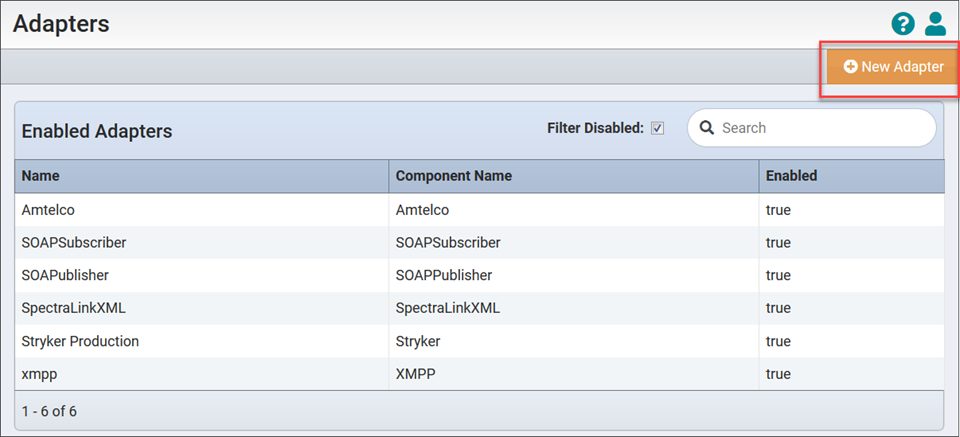Open the user profile icon
The width and height of the screenshot is (960, 437).
[x=935, y=23]
